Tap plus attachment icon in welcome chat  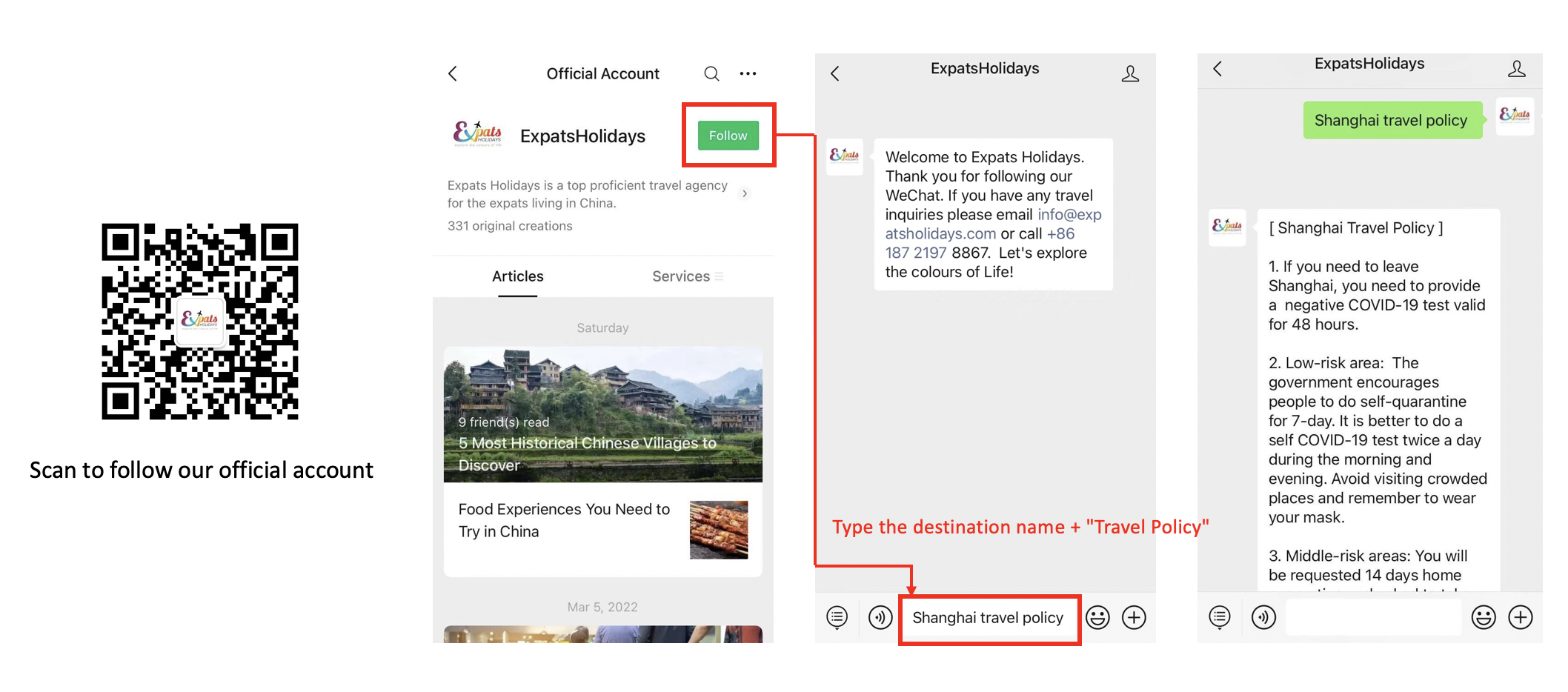coord(1134,617)
